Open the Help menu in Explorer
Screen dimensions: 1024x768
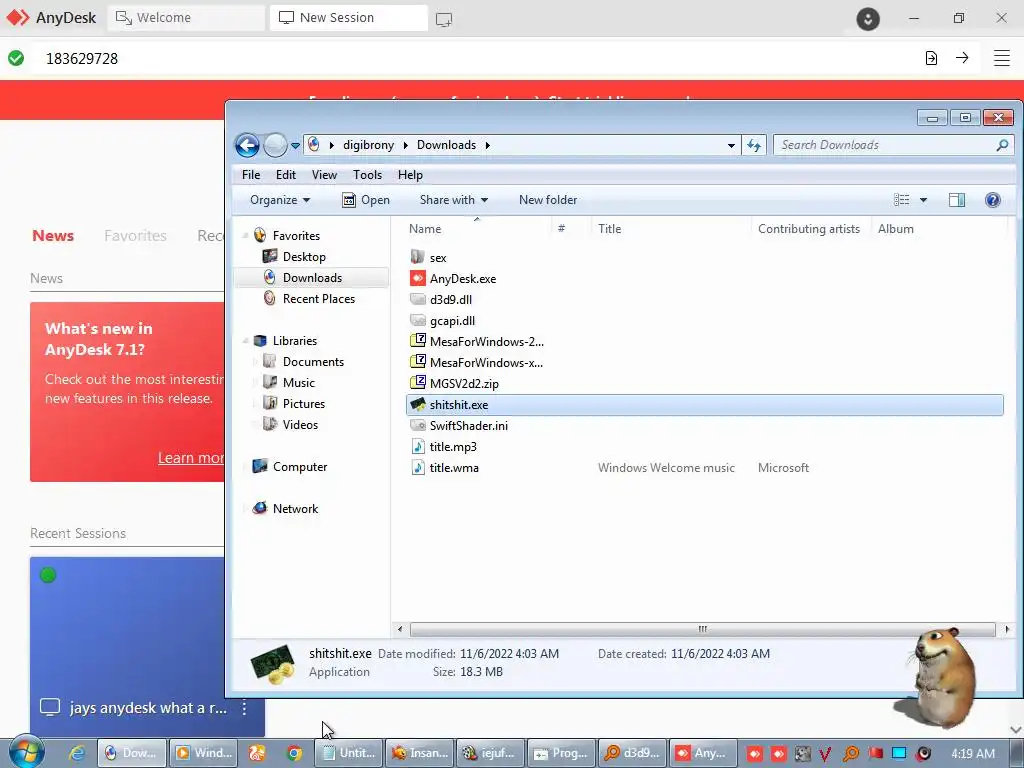pos(410,174)
